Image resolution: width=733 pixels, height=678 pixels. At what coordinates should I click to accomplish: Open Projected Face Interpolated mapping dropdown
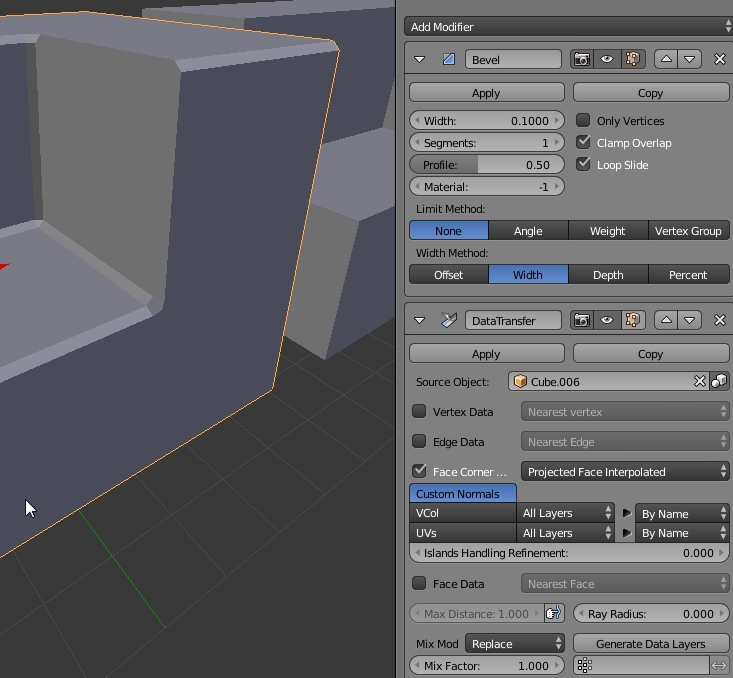(625, 471)
